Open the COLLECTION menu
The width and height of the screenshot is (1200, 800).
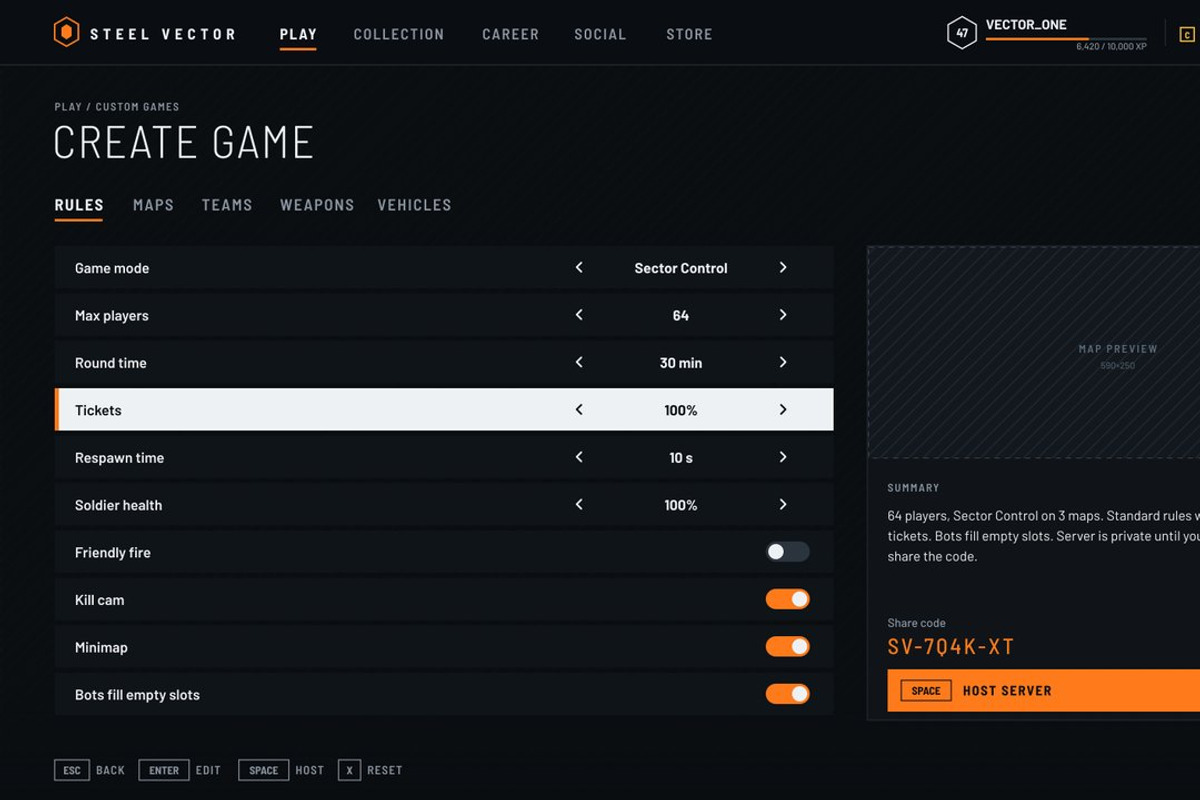399,34
